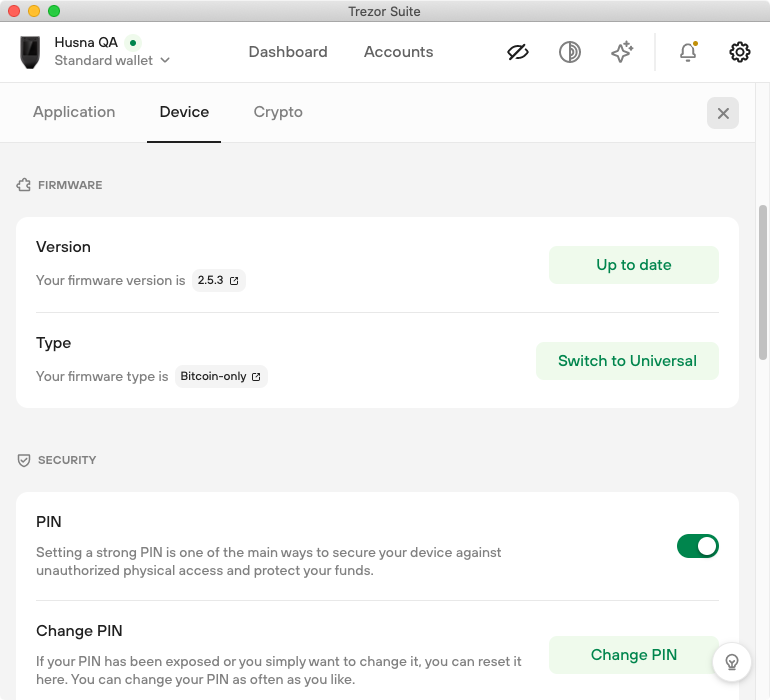
Task: Open settings gear icon
Action: click(x=740, y=52)
